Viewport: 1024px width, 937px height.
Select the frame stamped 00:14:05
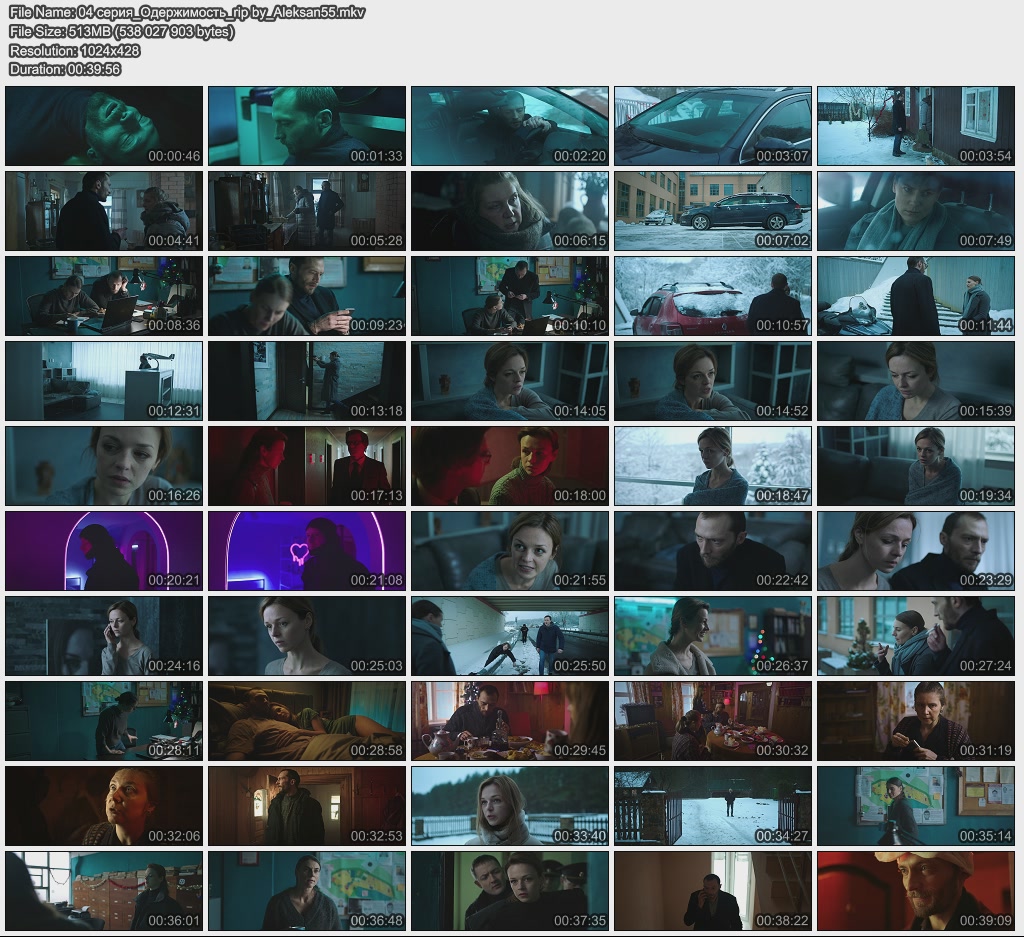coord(510,381)
